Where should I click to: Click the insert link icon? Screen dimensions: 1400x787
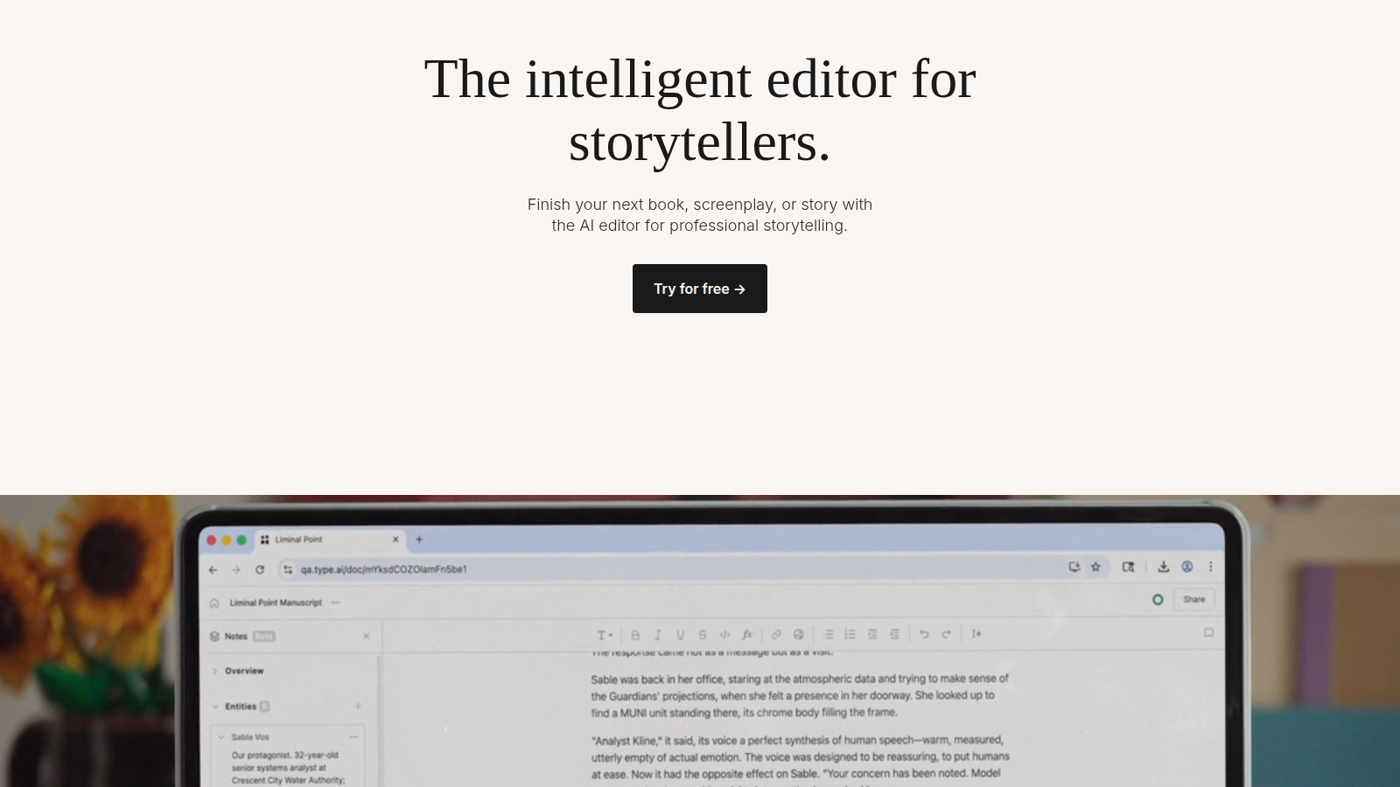[776, 635]
